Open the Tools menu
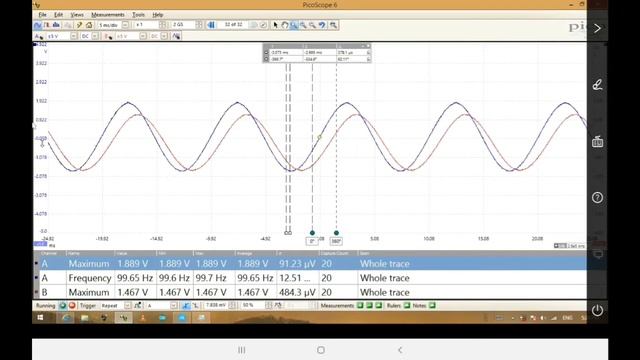The height and width of the screenshot is (360, 640). coord(138,15)
